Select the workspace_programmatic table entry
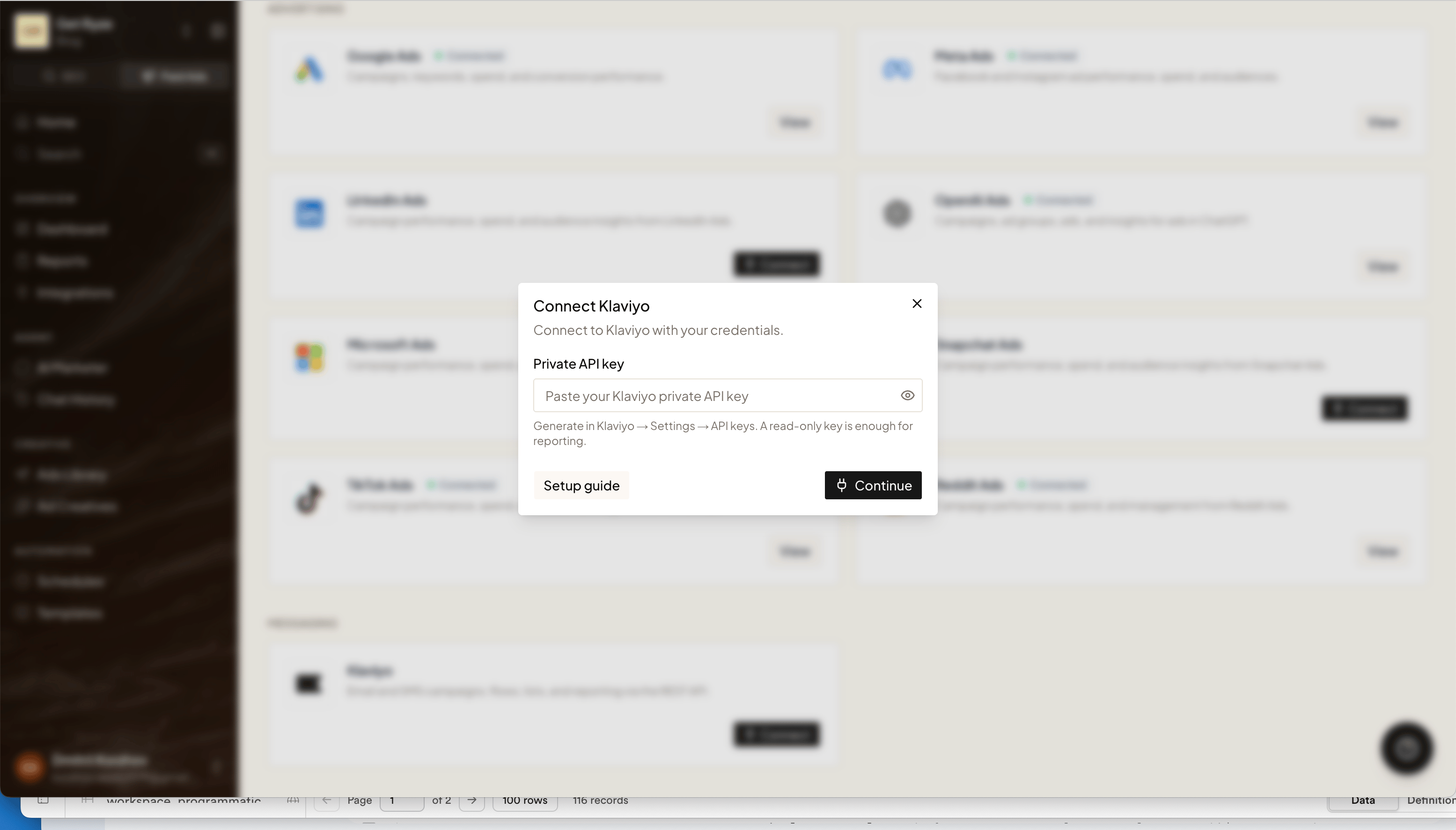 pyautogui.click(x=184, y=801)
